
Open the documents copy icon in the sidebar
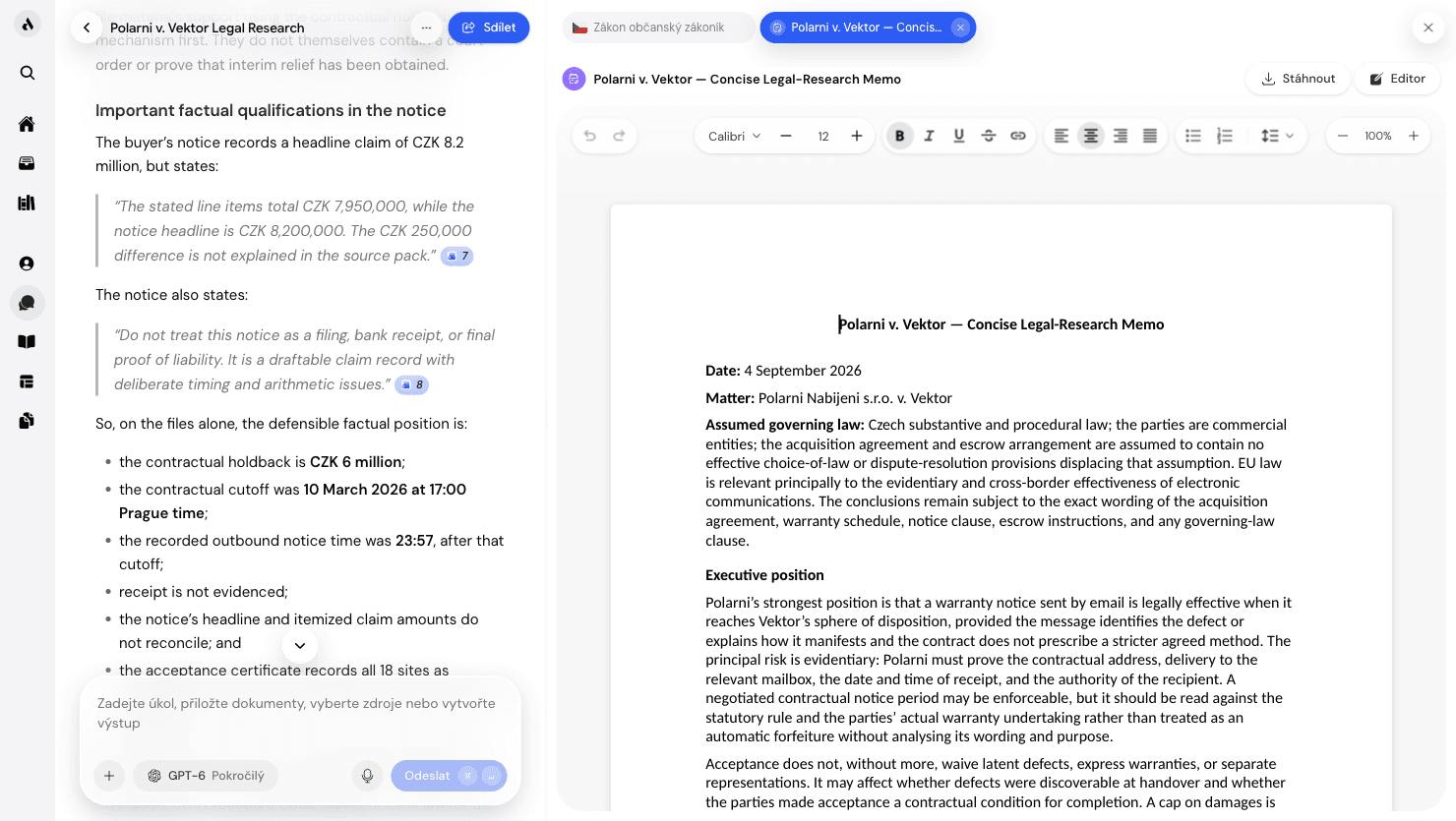[28, 421]
